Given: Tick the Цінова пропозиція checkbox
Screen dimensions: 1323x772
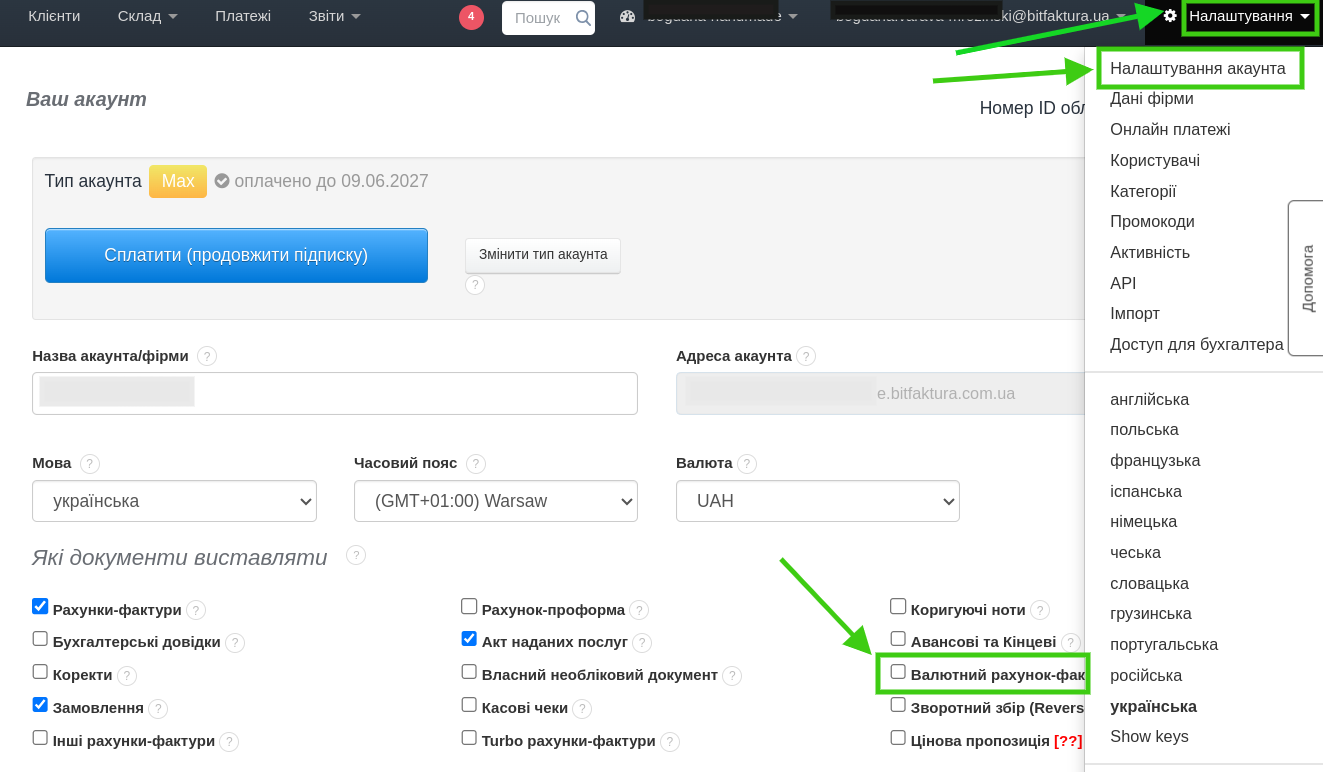Looking at the screenshot, I should [898, 738].
